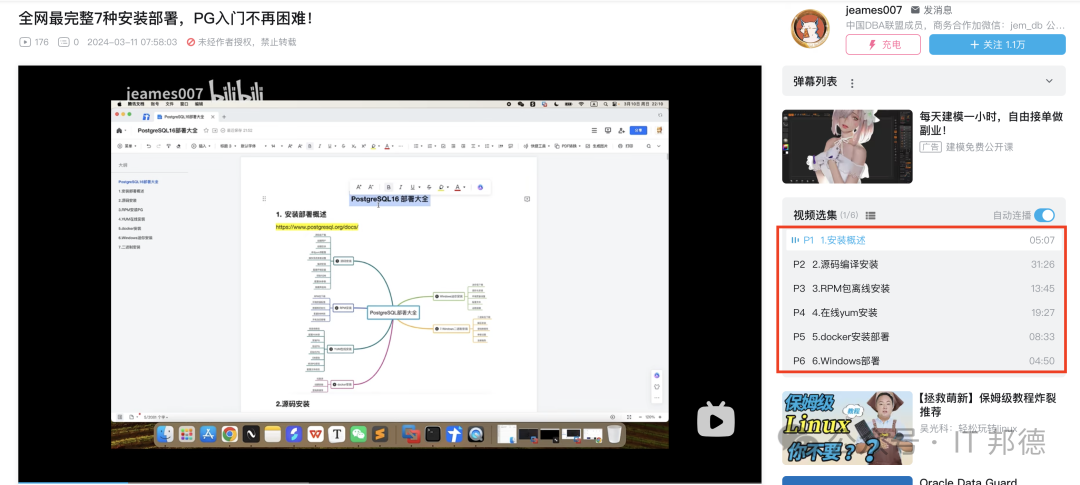Click the danmaku count icon under title

[x=64, y=42]
